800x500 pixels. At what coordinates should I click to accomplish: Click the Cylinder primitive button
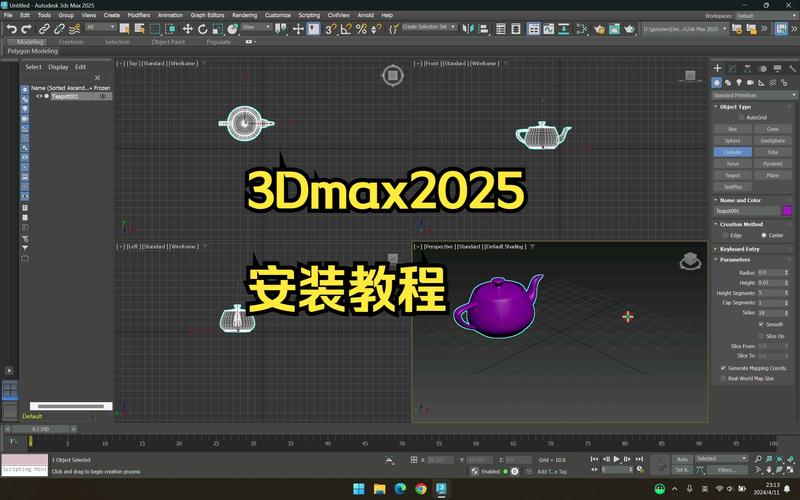coord(732,152)
